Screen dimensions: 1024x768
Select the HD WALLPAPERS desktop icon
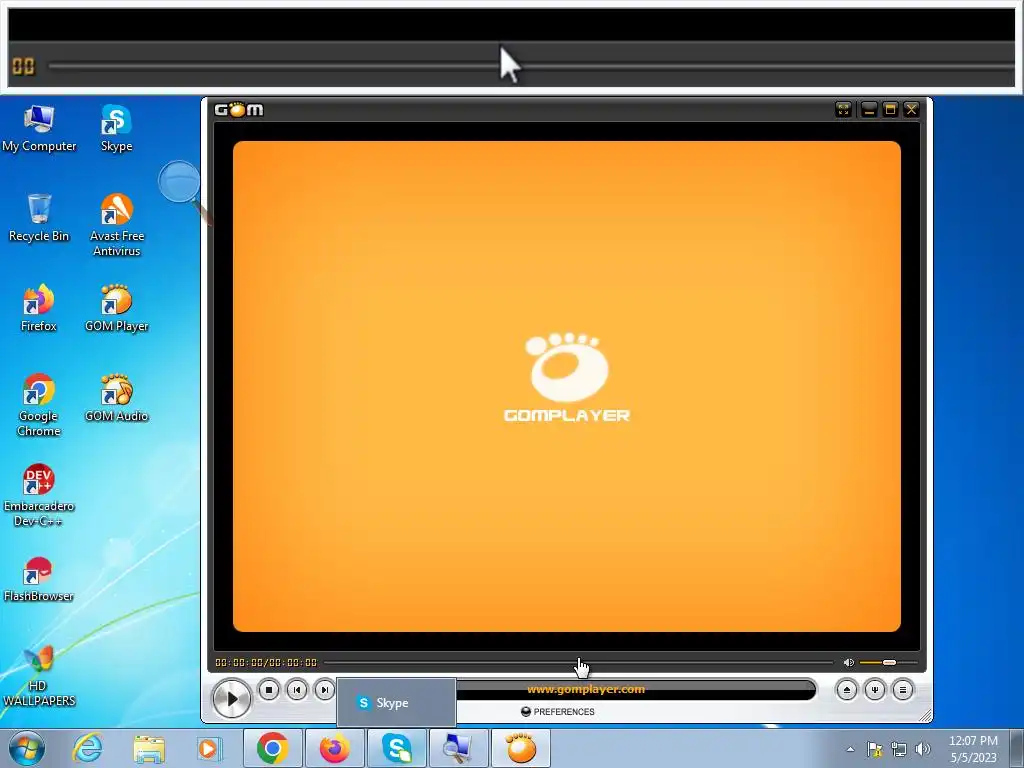[x=39, y=675]
